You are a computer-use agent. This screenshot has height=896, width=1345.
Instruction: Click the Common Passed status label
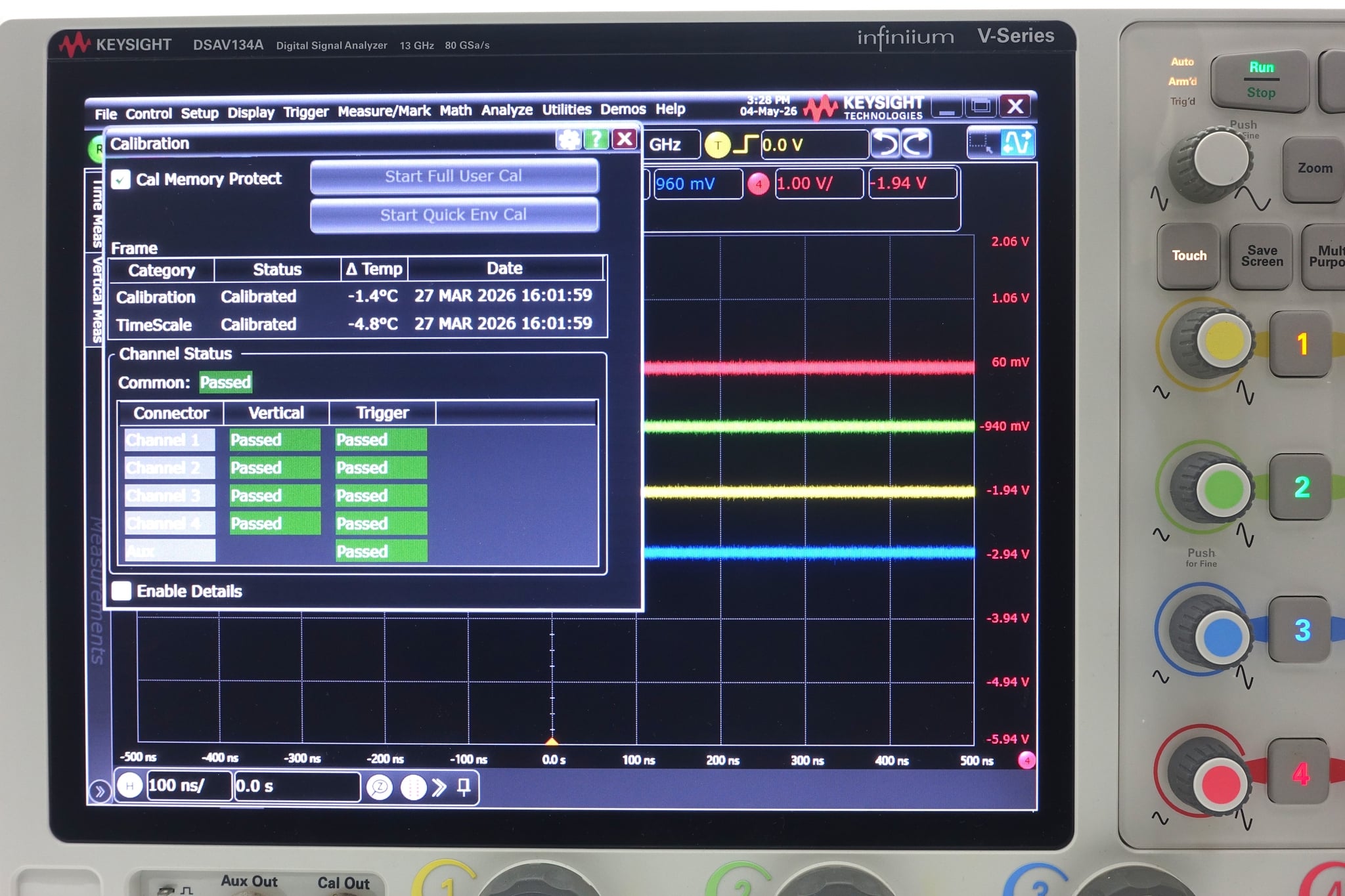point(225,382)
